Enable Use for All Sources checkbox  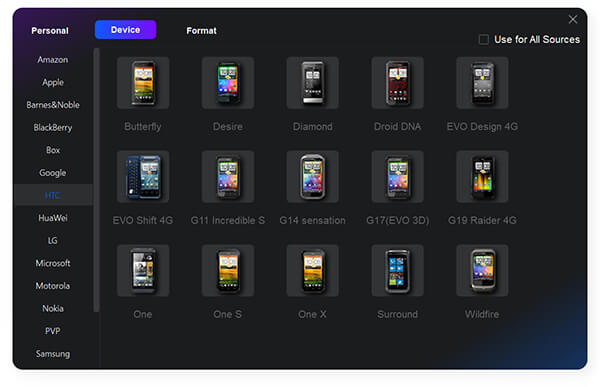(484, 39)
